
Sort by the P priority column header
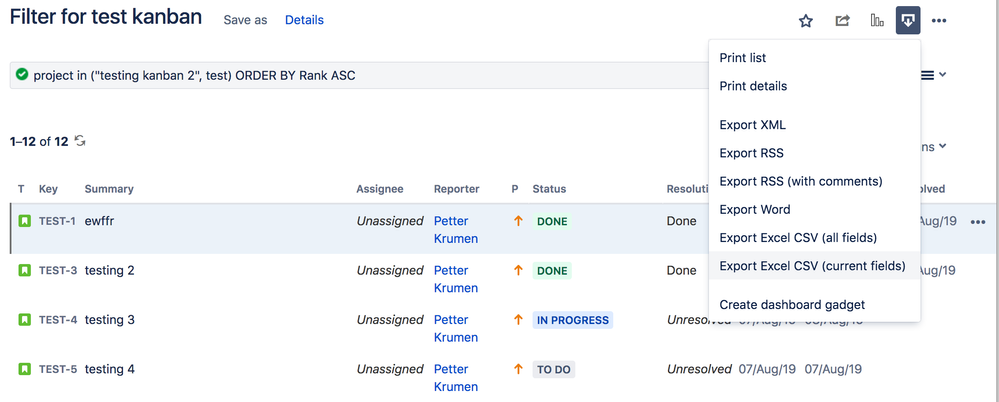515,189
